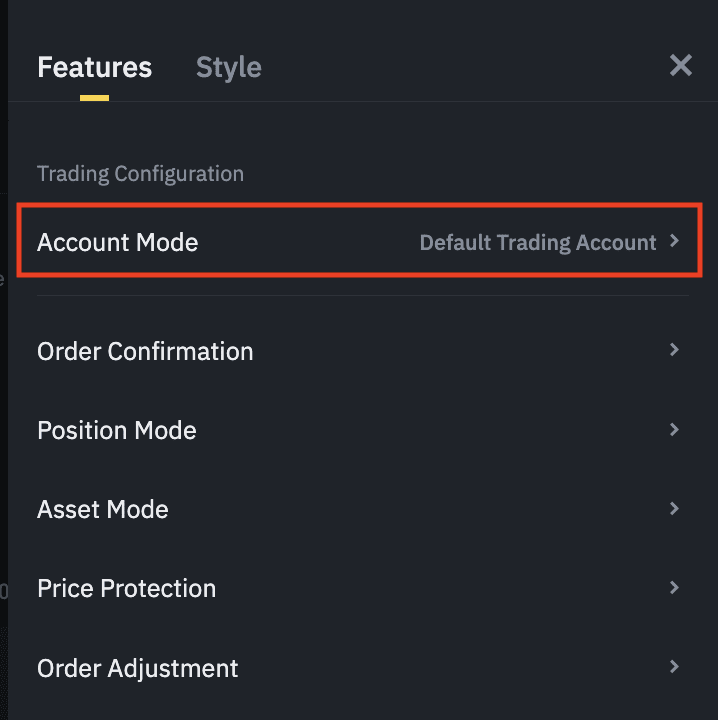718x720 pixels.
Task: Select the Features tab
Action: 94,67
